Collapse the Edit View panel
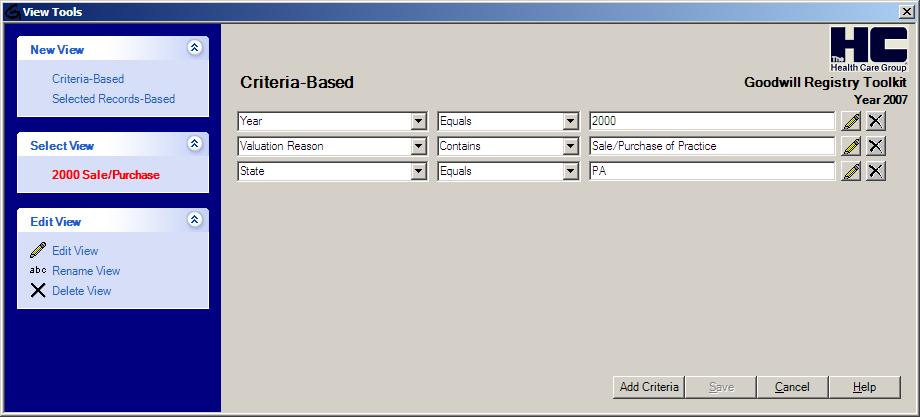This screenshot has height=417, width=920. (x=195, y=220)
